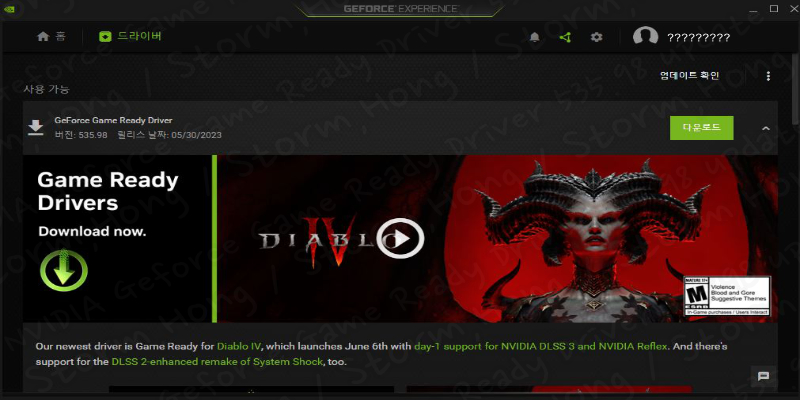Viewport: 800px width, 400px height.
Task: Click GeForce Game Ready Driver title
Action: (113, 120)
